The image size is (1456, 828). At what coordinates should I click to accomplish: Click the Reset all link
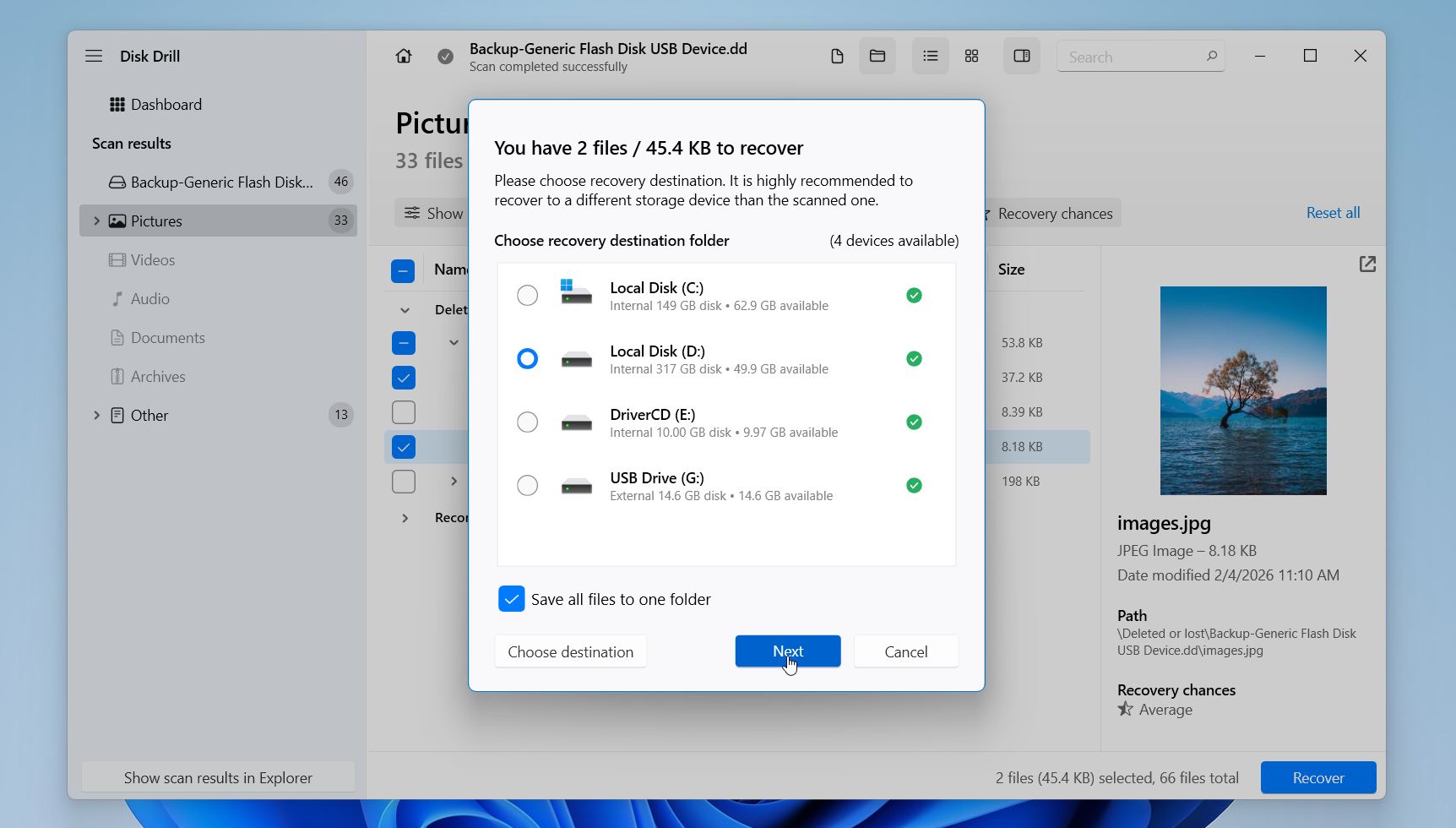[1333, 213]
